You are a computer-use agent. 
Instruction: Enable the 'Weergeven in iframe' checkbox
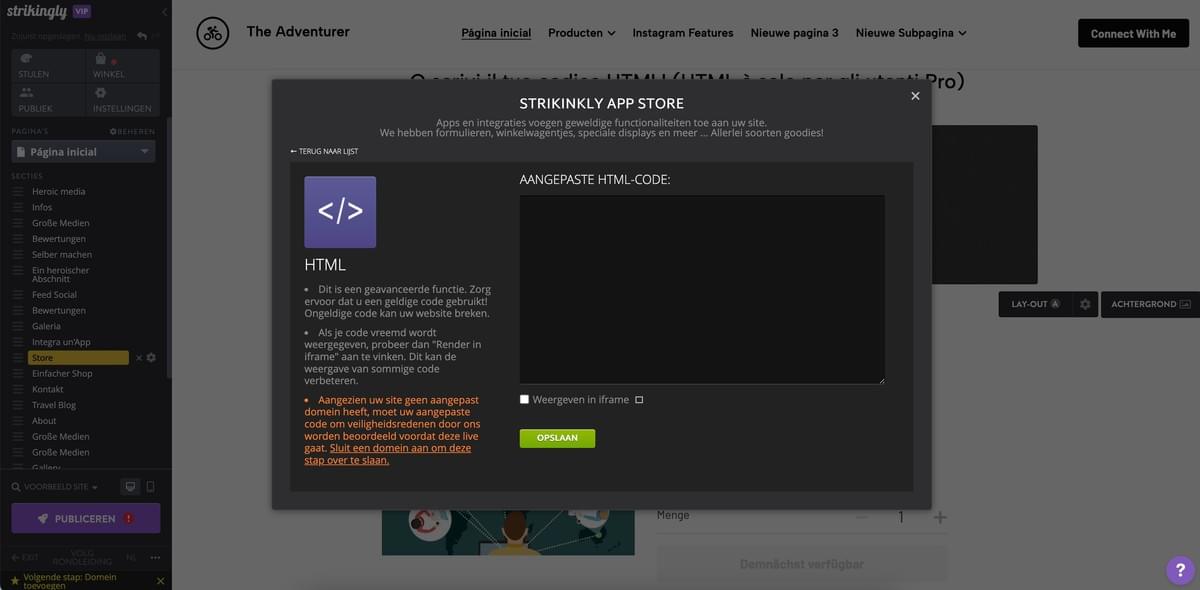523,398
